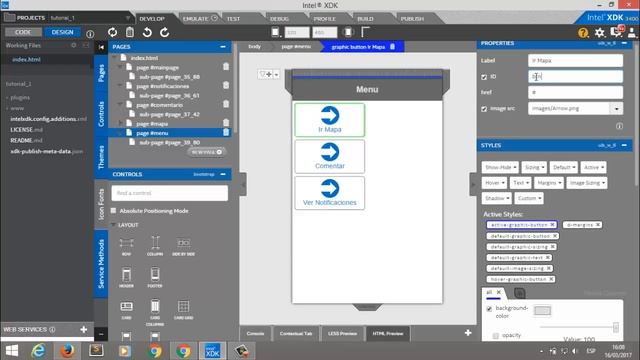Toggle Absolute Positioning Mode checkbox
Screen dimensions: 640x360
click(113, 211)
